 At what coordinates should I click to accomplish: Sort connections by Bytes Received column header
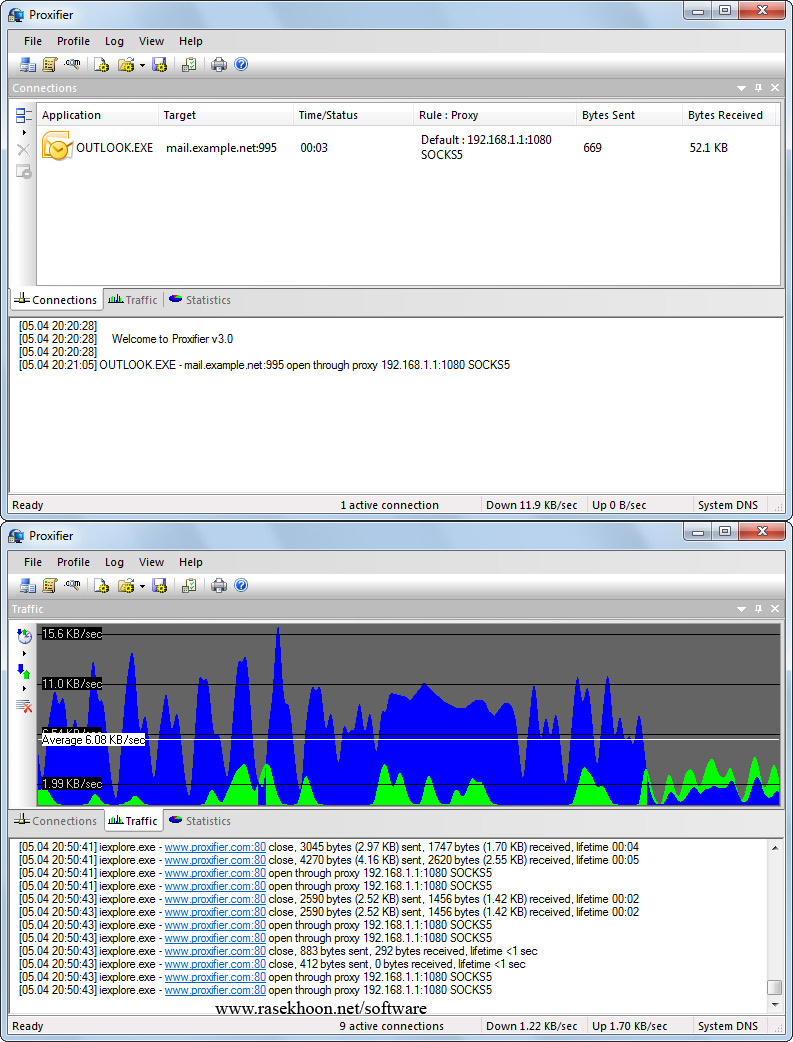point(729,115)
